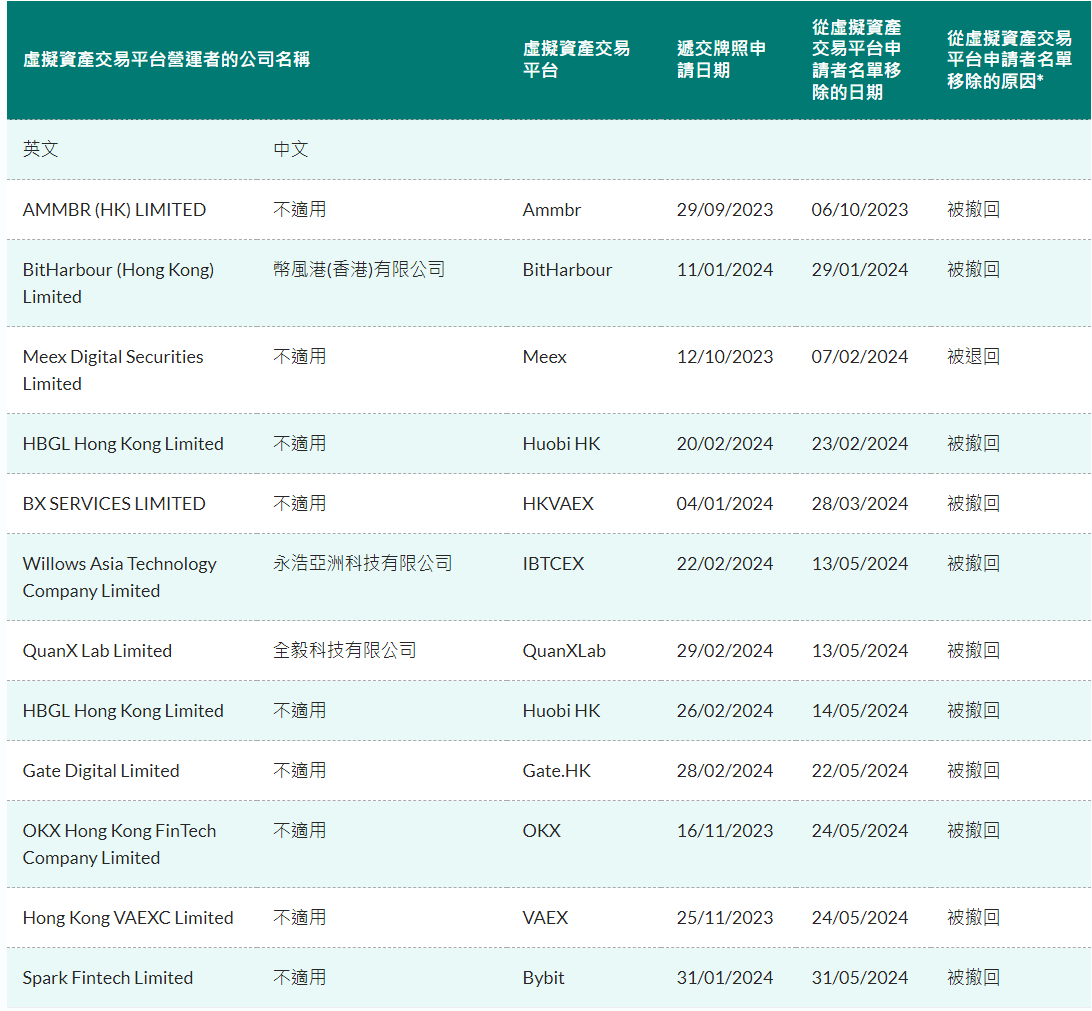This screenshot has width=1092, height=1011.
Task: Click the Hong Kong VAEXC Limited name
Action: pos(128,918)
